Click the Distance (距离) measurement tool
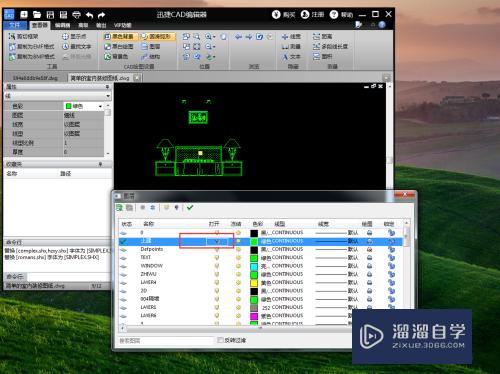The width and height of the screenshot is (500, 374). click(x=322, y=36)
